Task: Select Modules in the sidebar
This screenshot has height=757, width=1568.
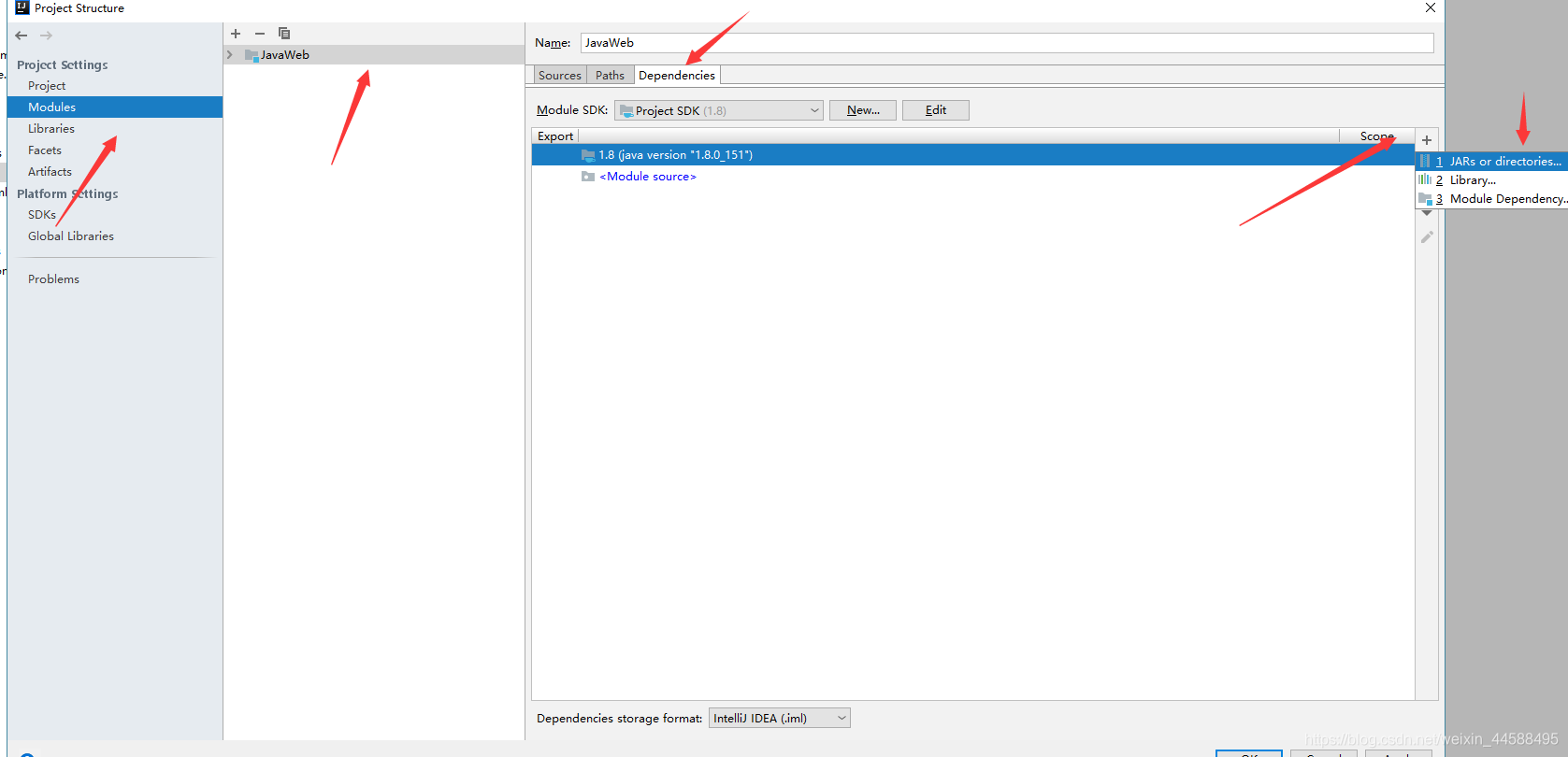Action: (115, 107)
